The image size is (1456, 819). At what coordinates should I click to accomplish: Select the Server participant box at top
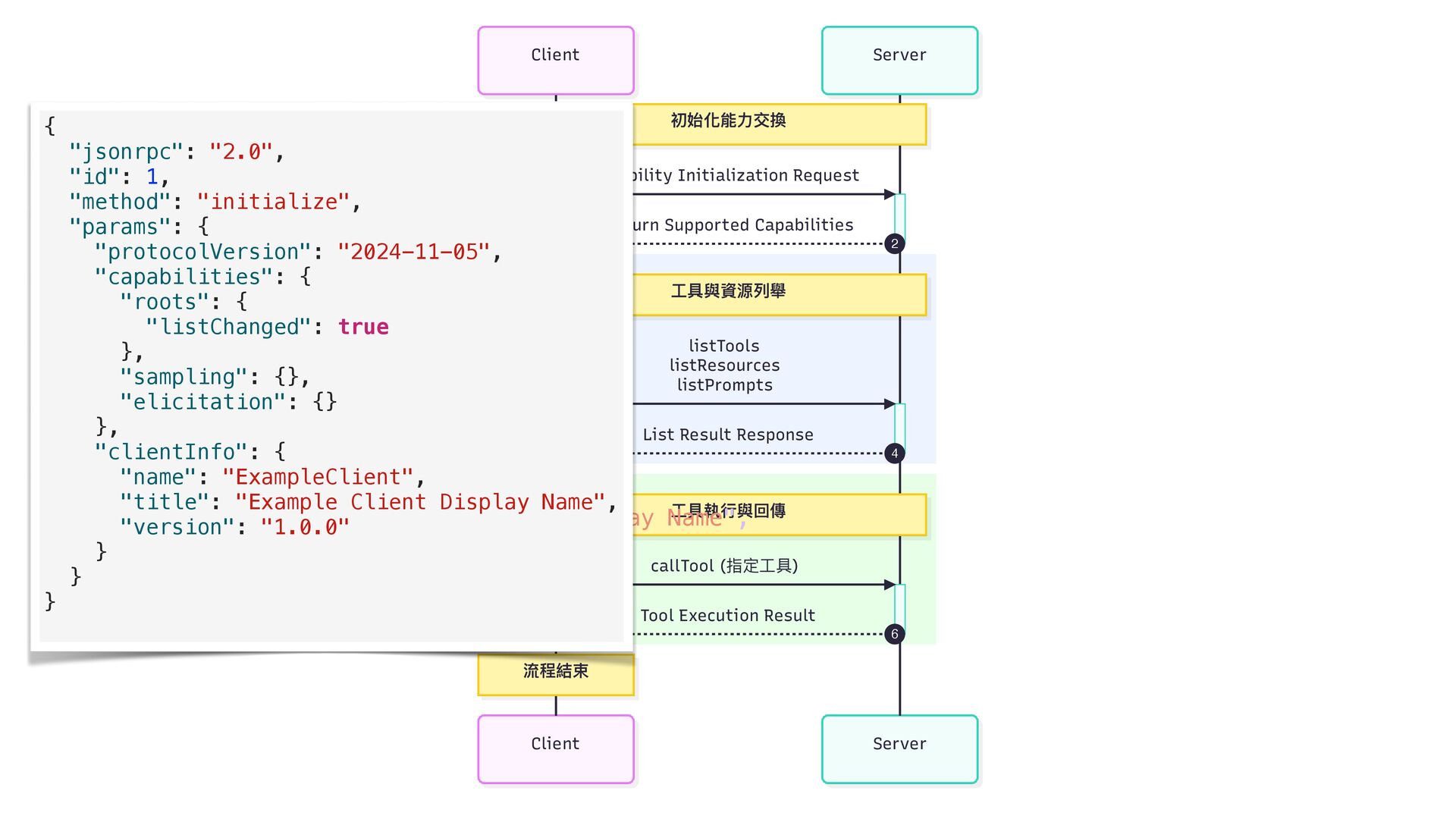point(899,61)
